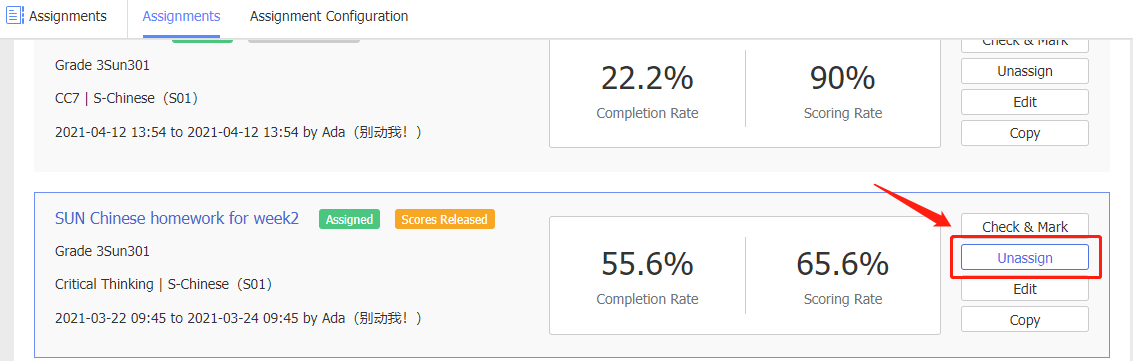Copy the CC7 S-Chinese assignment
Image resolution: width=1133 pixels, height=361 pixels.
pyautogui.click(x=1025, y=133)
